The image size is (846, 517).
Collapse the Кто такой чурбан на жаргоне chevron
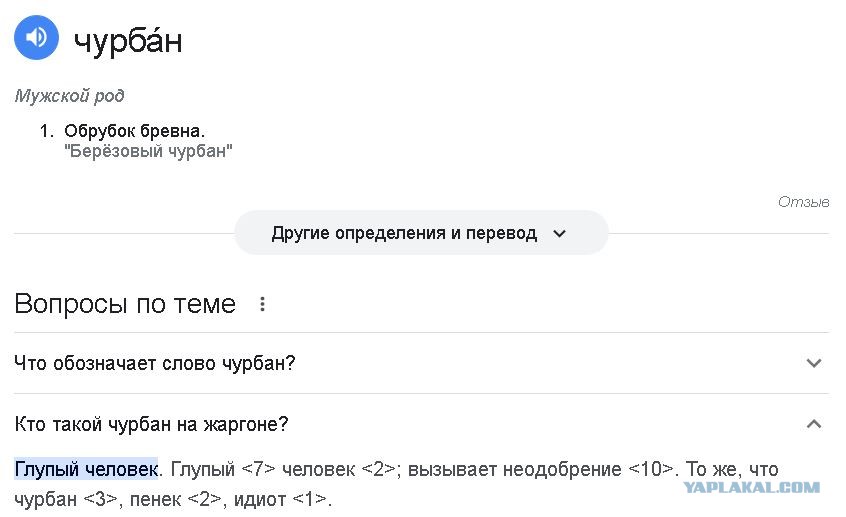pos(814,424)
